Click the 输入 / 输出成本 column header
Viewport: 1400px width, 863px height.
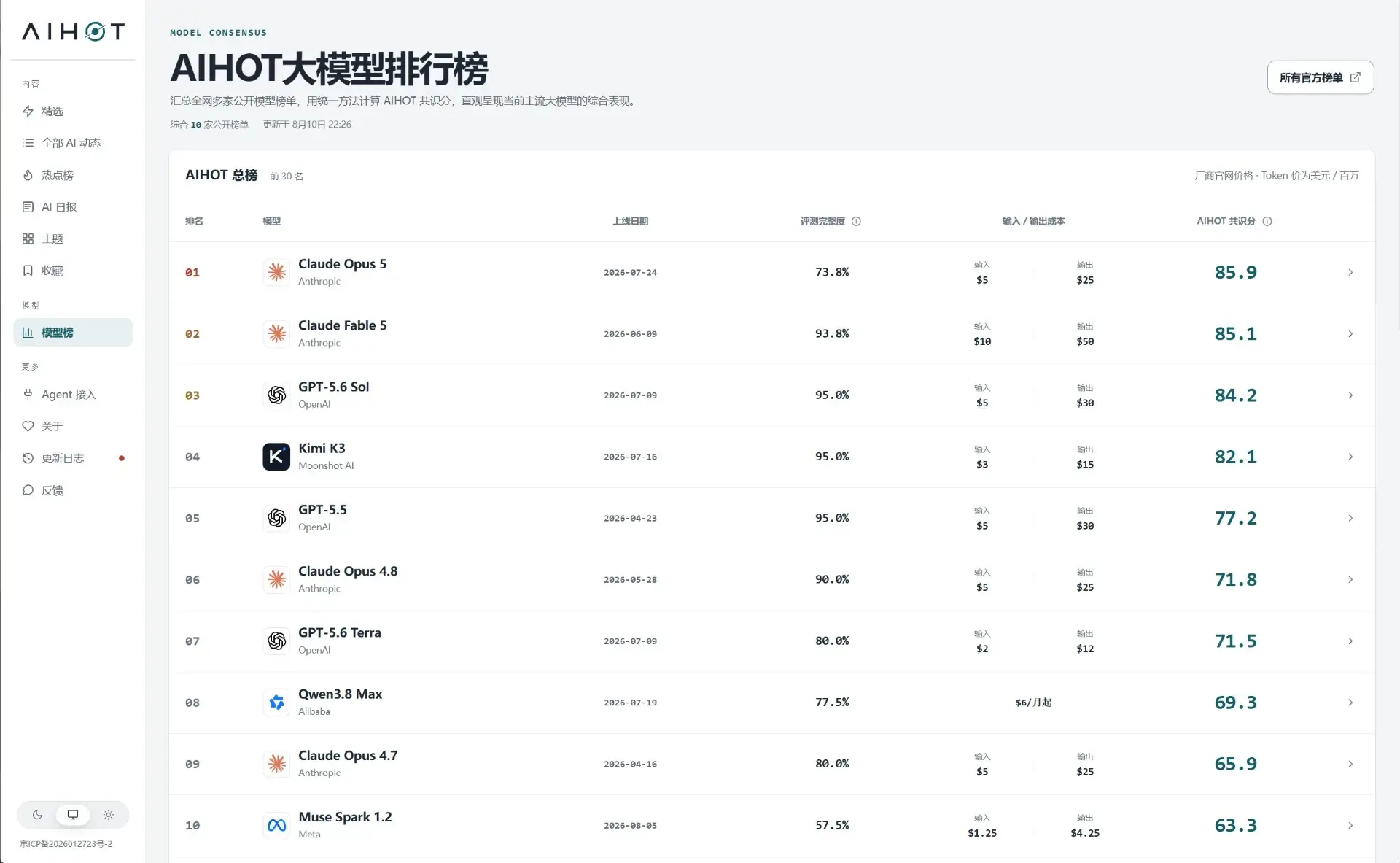1033,221
